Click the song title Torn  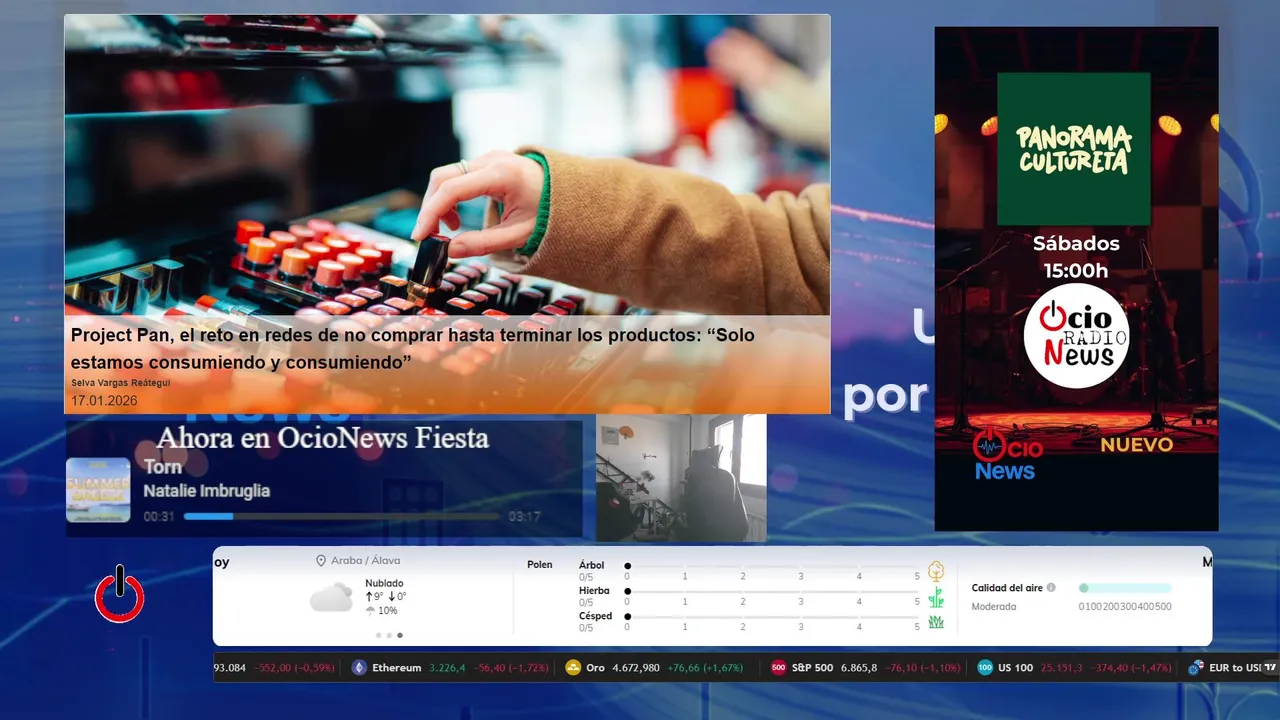tap(162, 467)
